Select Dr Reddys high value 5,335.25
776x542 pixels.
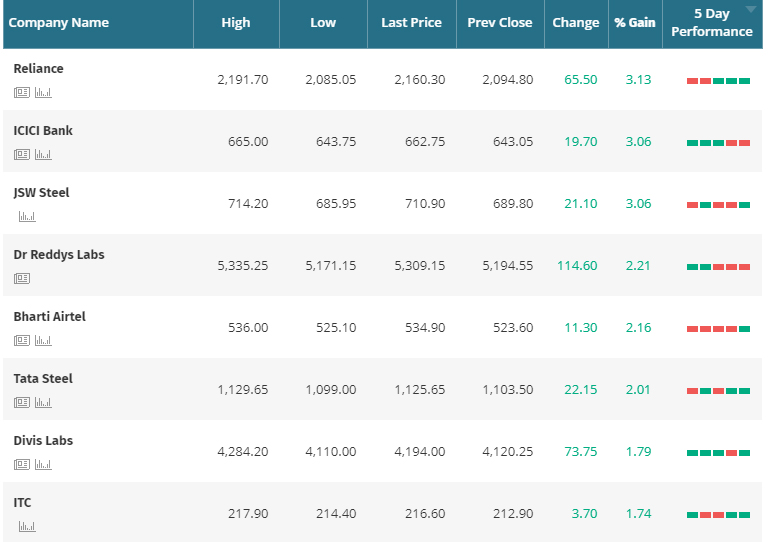(x=242, y=266)
